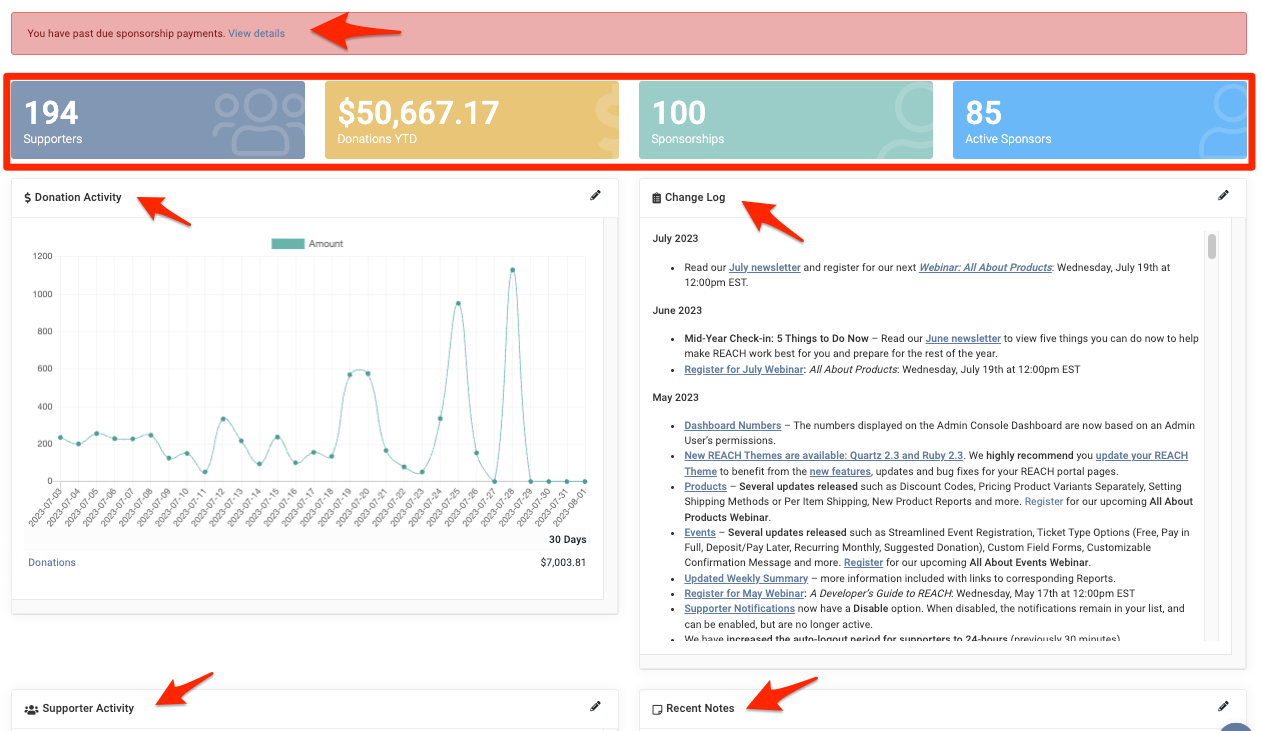Viewport: 1262px width, 731px height.
Task: Click the Supporter Activity edit pencil icon
Action: tap(595, 706)
